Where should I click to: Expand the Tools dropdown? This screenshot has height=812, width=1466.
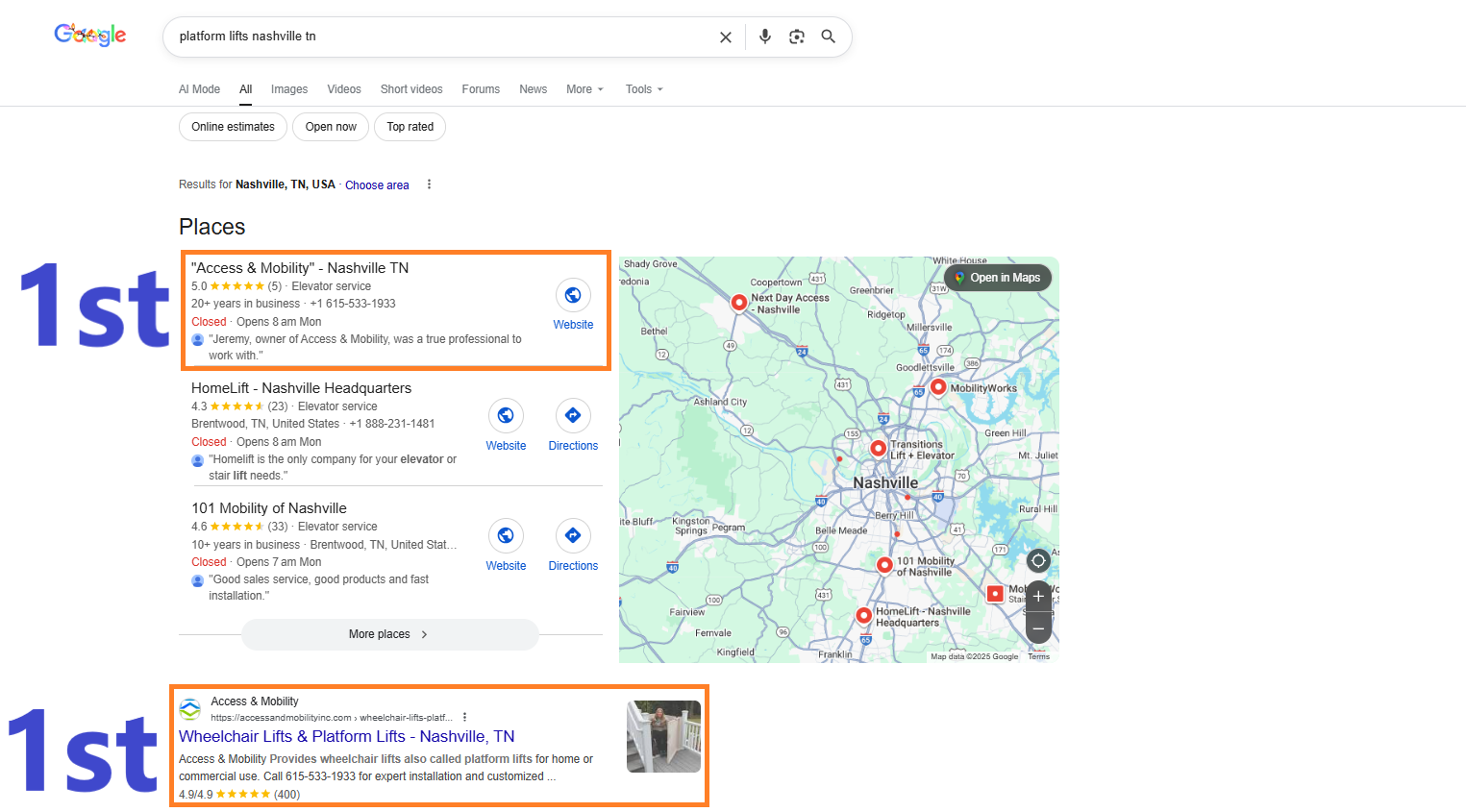(x=644, y=89)
